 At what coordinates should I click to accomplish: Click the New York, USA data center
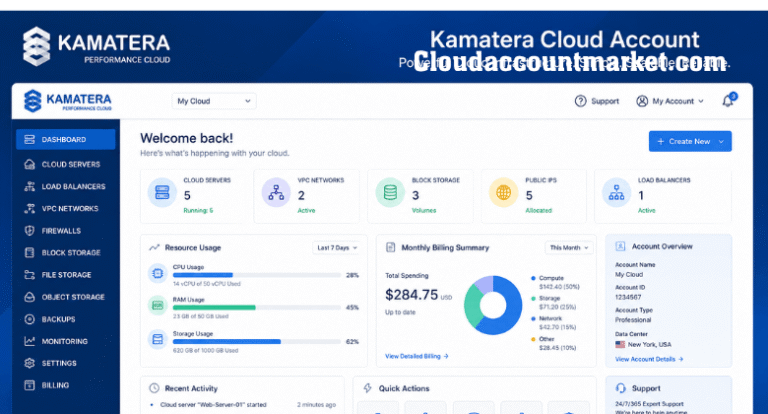[x=643, y=344]
